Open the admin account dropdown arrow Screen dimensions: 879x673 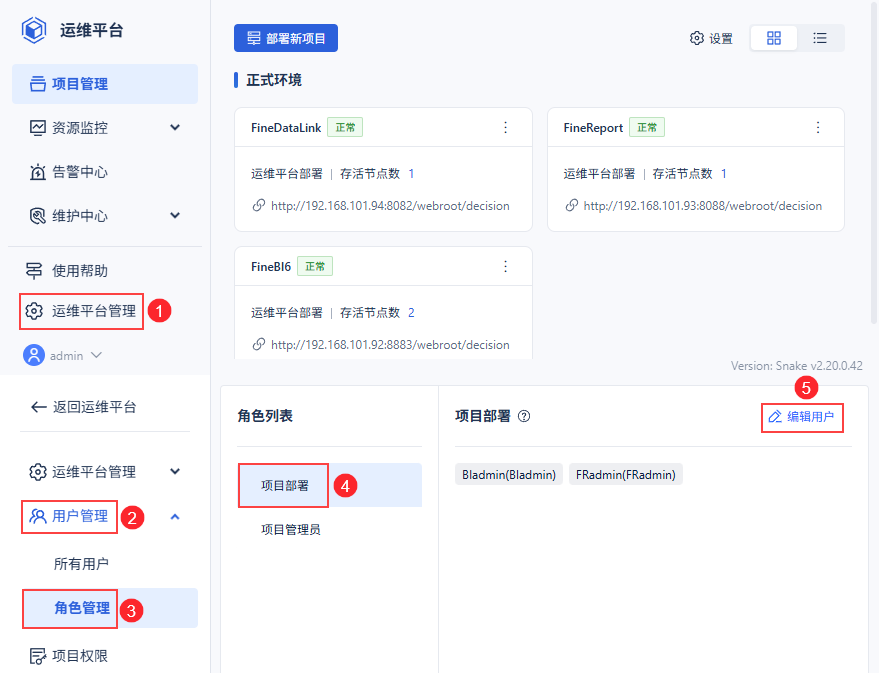[x=96, y=355]
